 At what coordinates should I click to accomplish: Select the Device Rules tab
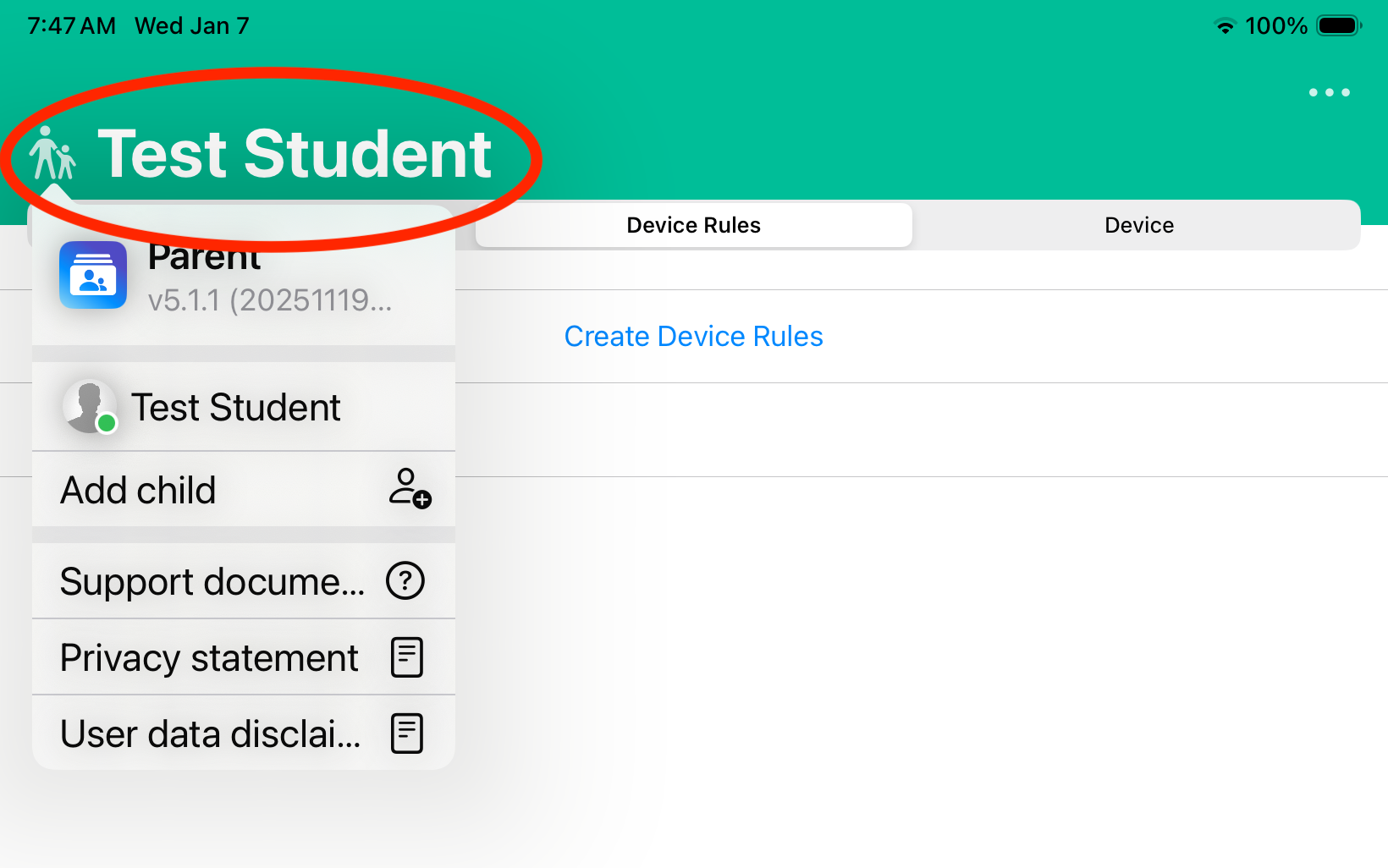(x=693, y=225)
